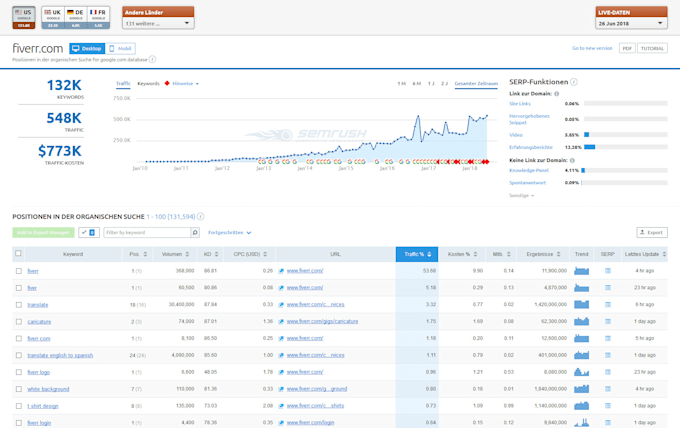The width and height of the screenshot is (680, 428).
Task: Open SERP snapshot icon for translate keyword
Action: (x=607, y=304)
